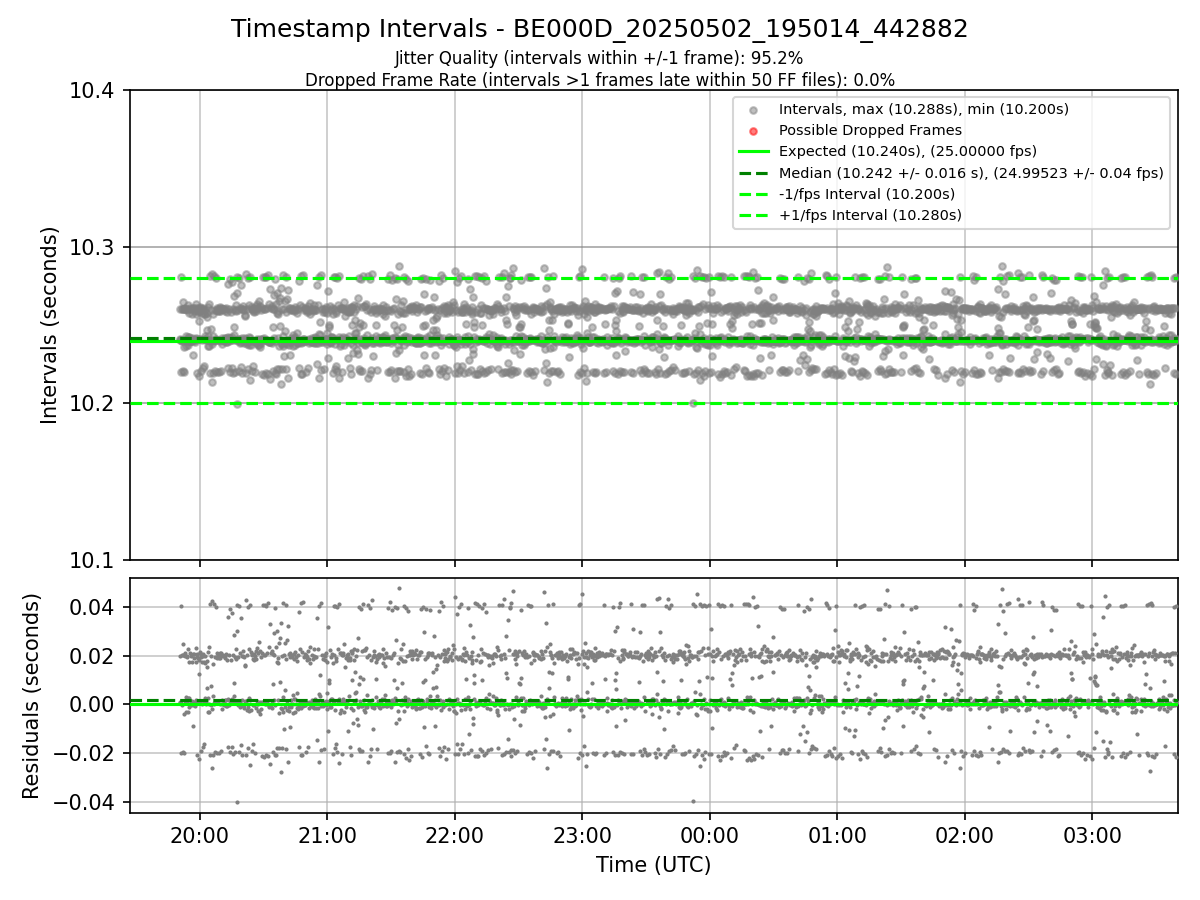
Task: Click legend entry "Expected (10.240s), (25.00000 fps)"
Action: [908, 151]
